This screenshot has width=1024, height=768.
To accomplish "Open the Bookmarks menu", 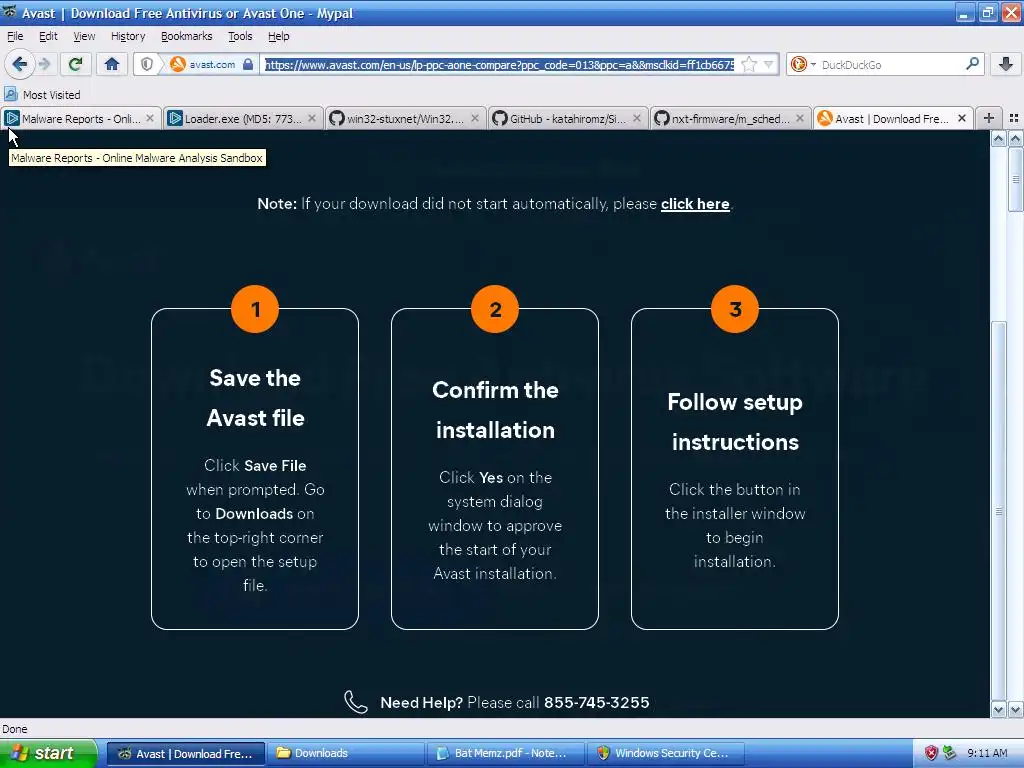I will pyautogui.click(x=187, y=37).
